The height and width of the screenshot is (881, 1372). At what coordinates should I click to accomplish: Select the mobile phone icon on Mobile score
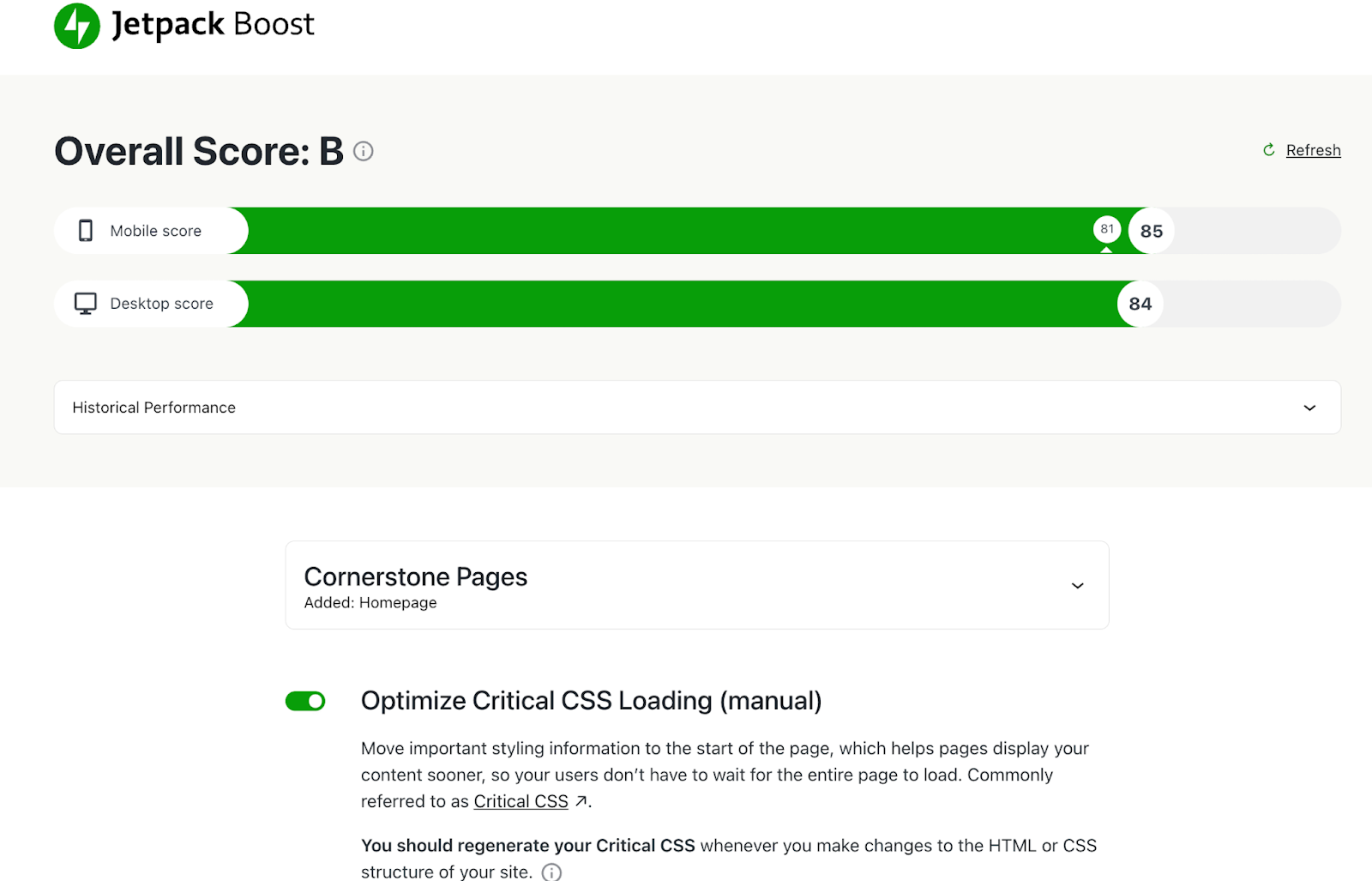tap(85, 230)
